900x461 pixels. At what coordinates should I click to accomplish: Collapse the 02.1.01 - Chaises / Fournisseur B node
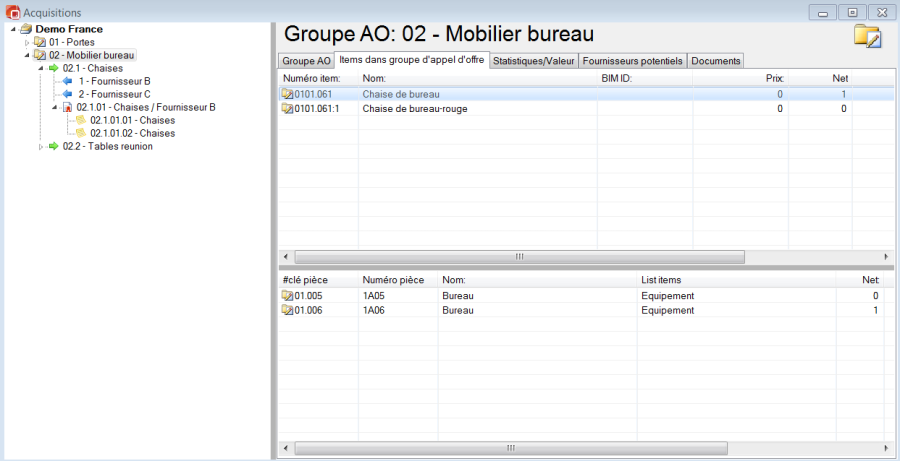tap(55, 107)
